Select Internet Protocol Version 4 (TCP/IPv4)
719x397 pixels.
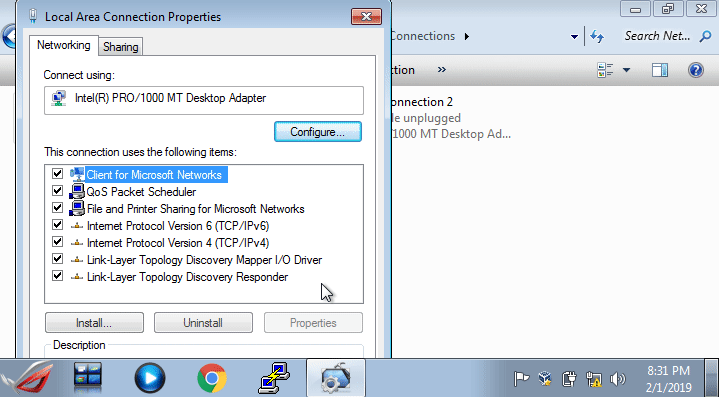(178, 243)
